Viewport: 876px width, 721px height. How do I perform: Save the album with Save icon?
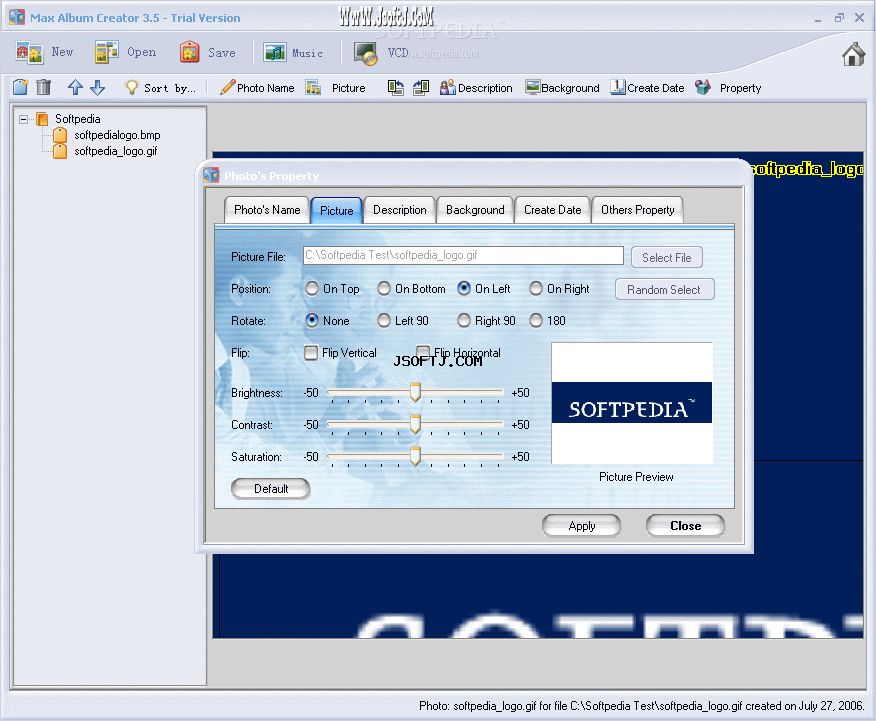click(189, 52)
